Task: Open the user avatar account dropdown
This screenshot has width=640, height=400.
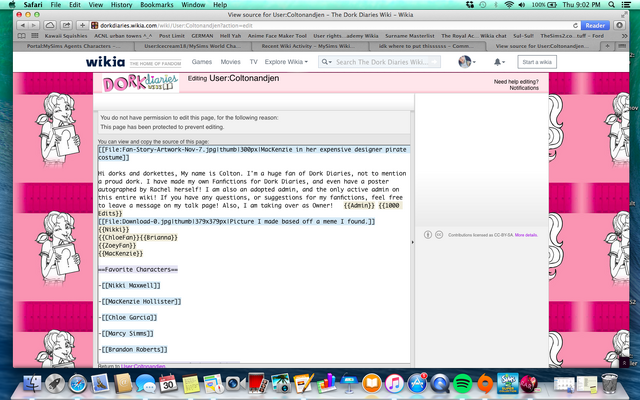Action: pyautogui.click(x=467, y=62)
